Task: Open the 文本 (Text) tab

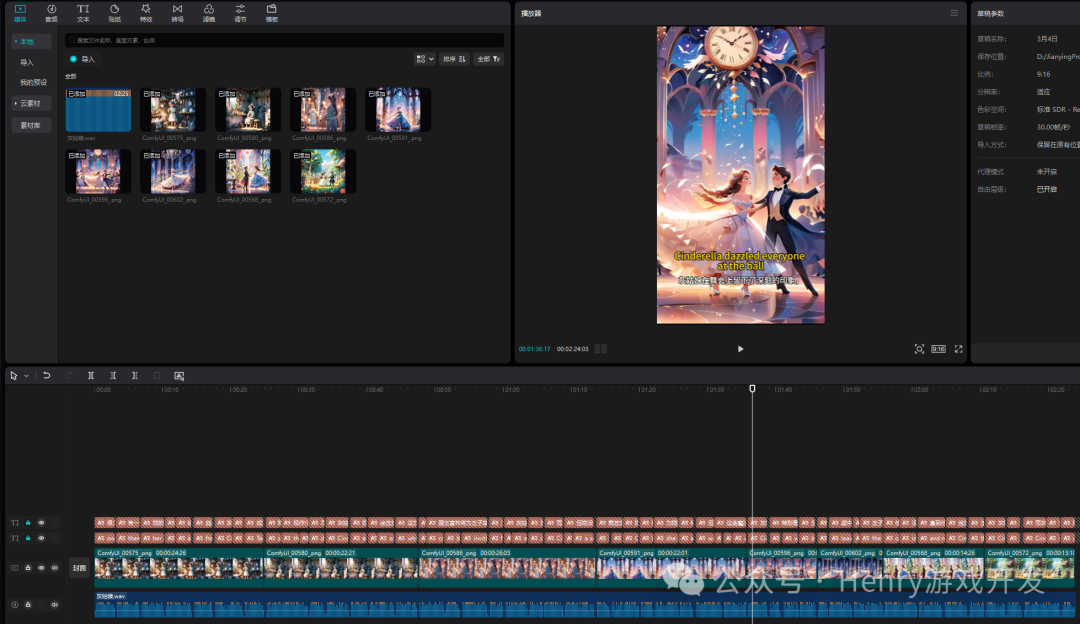Action: coord(83,12)
